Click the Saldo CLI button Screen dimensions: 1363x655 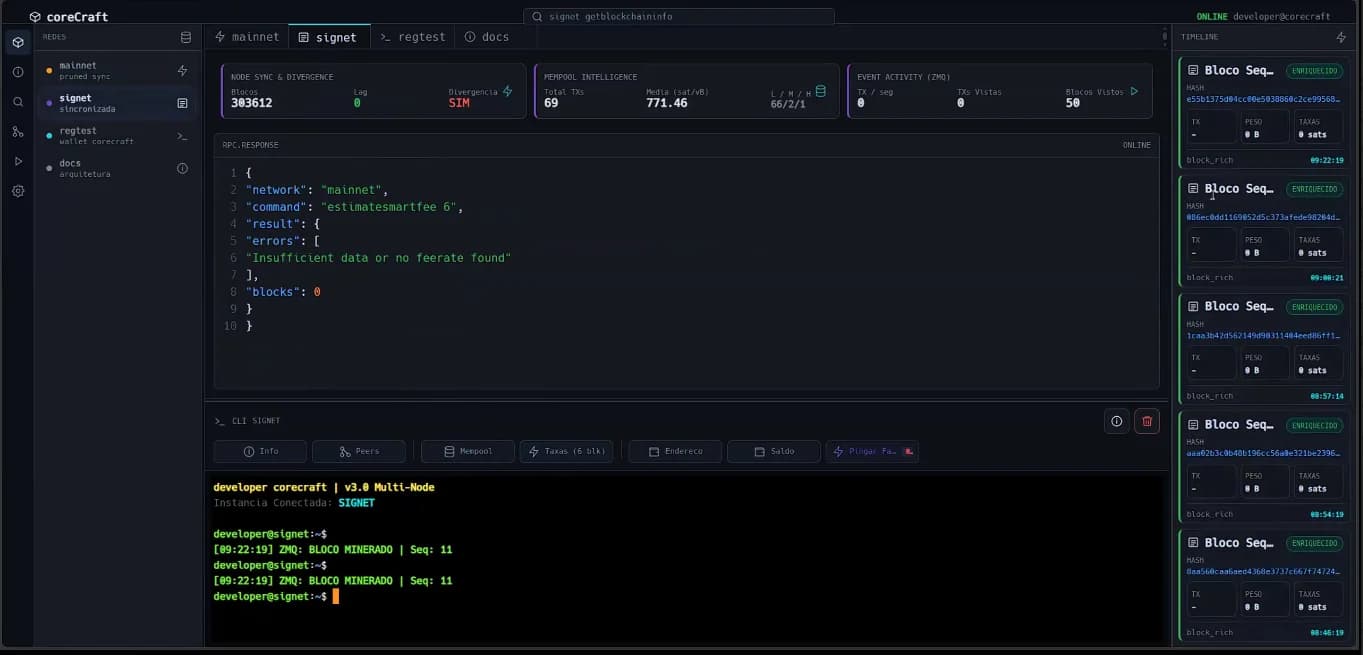(774, 451)
